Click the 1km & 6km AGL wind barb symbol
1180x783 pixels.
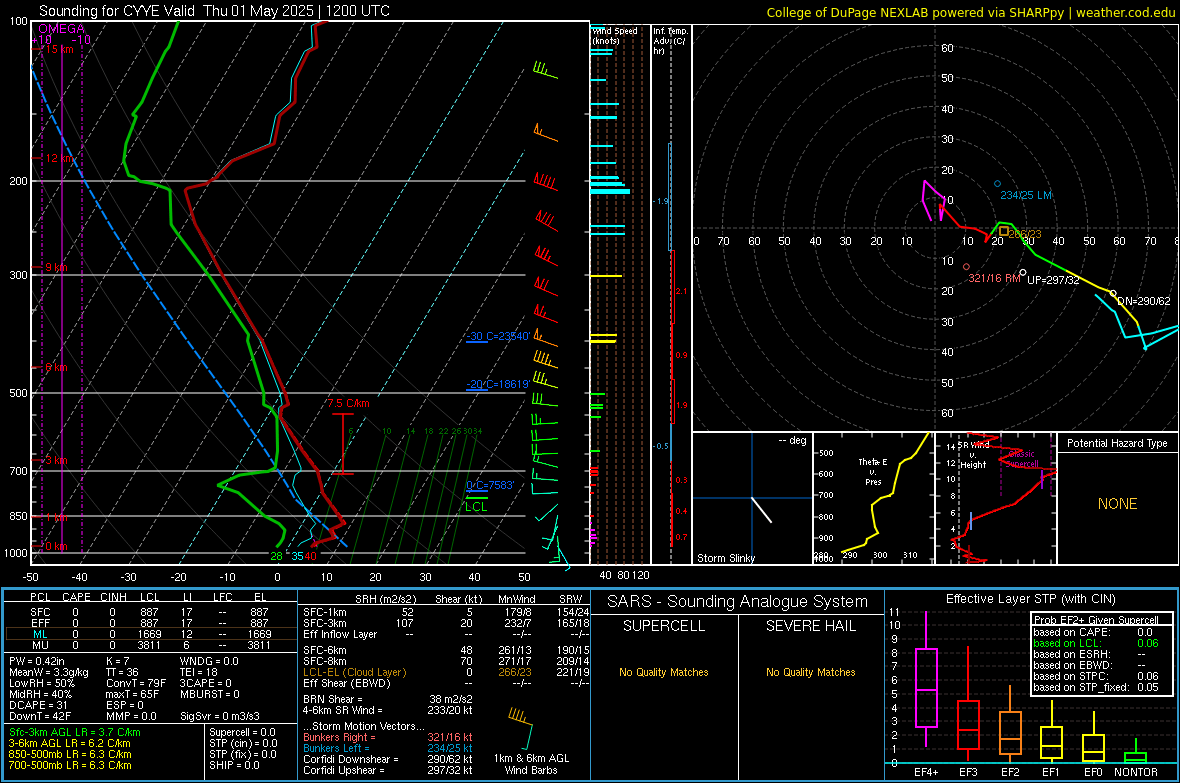point(521,727)
